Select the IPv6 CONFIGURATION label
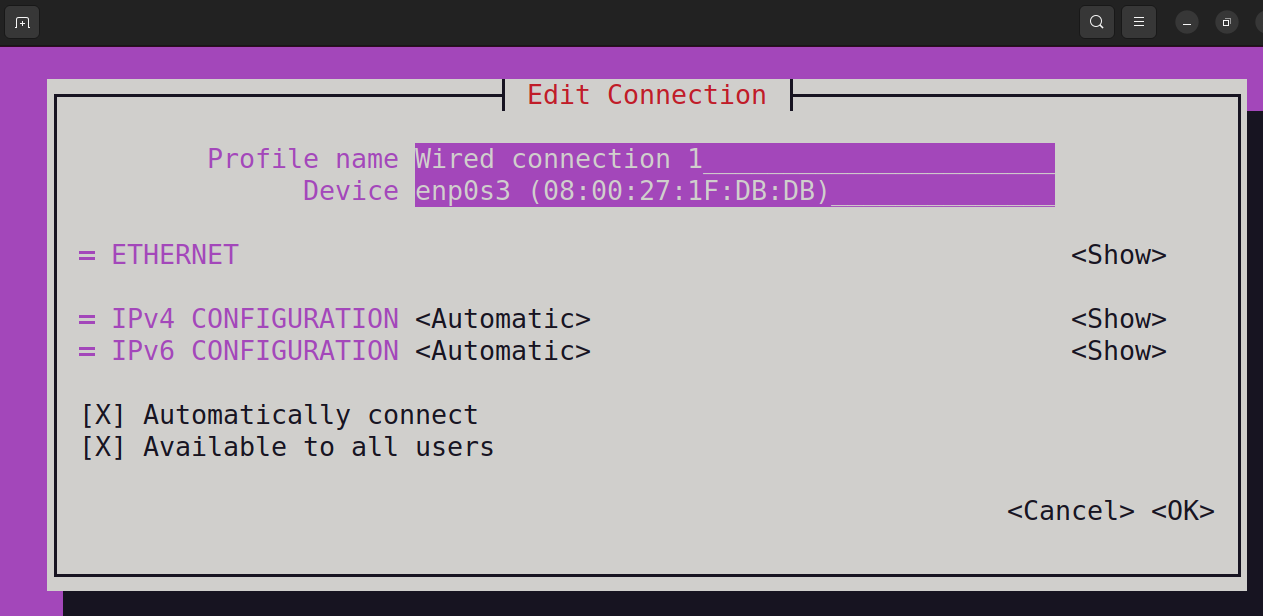This screenshot has height=616, width=1263. point(255,351)
